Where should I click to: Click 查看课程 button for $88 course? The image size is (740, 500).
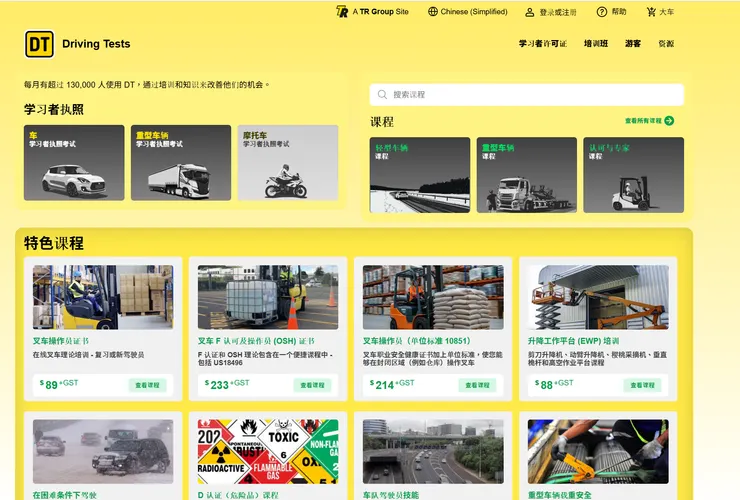pyautogui.click(x=642, y=385)
